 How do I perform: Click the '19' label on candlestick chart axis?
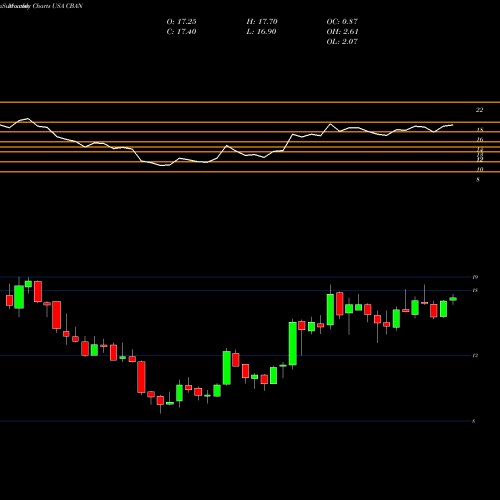(475, 277)
